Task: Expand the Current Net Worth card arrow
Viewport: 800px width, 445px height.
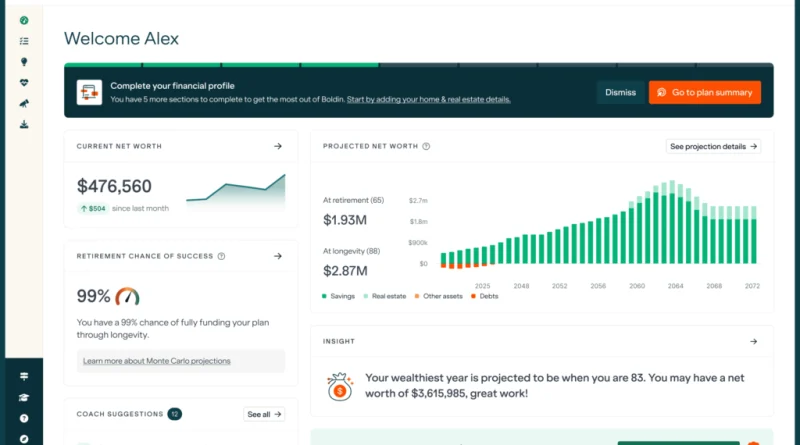Action: [278, 146]
